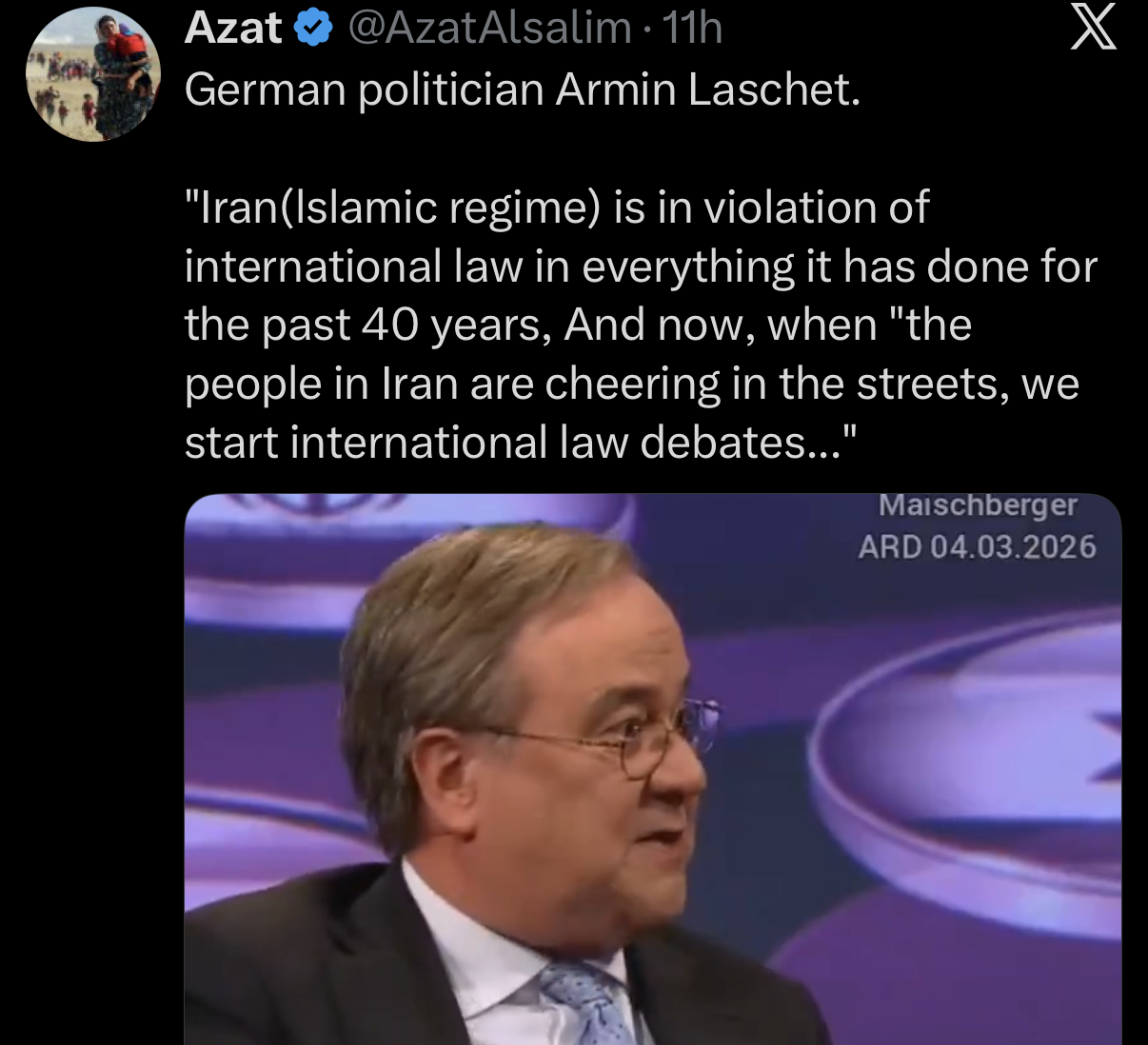Open Azat's round profile avatar
The image size is (1148, 1045).
(92, 74)
